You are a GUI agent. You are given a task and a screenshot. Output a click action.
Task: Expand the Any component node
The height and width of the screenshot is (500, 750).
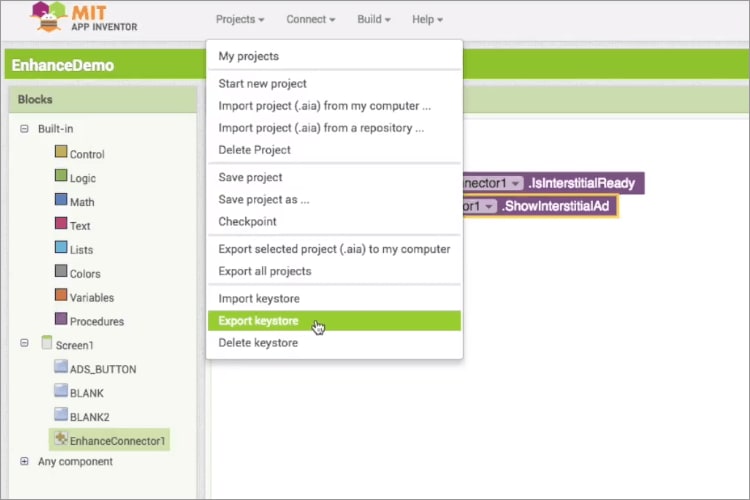(24, 461)
